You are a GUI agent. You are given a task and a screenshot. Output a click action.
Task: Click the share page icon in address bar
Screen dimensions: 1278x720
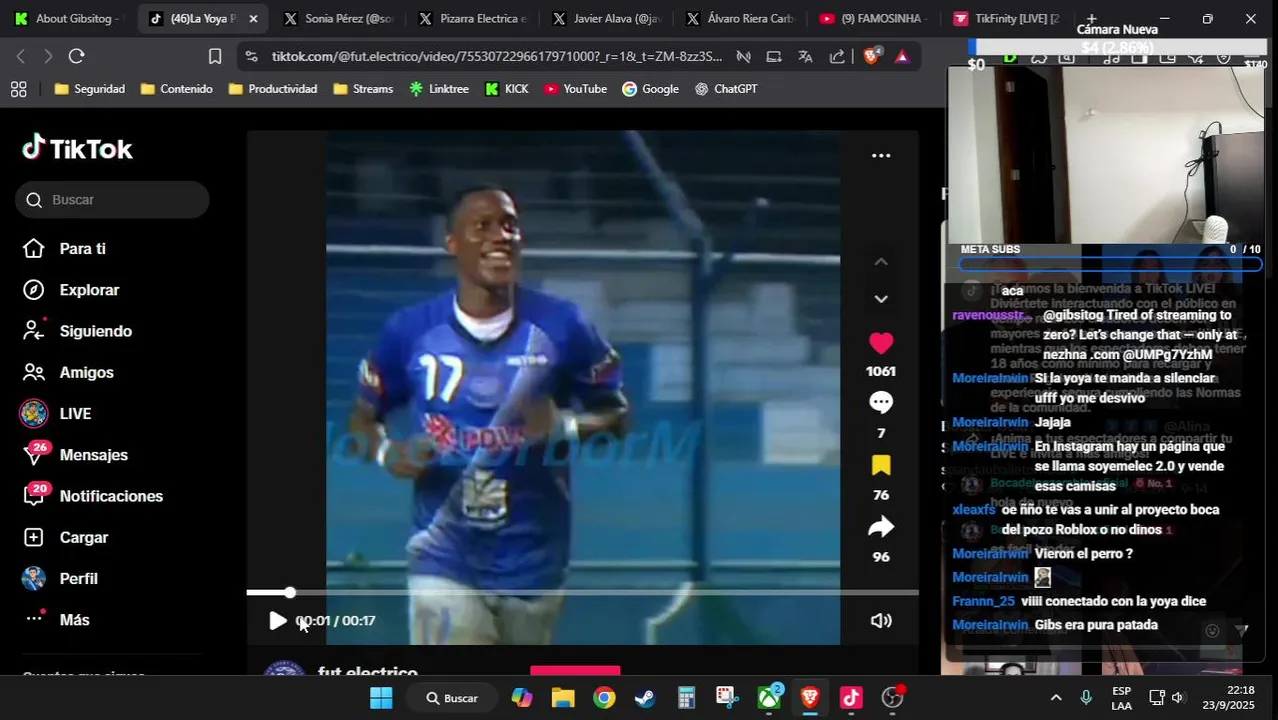point(837,56)
